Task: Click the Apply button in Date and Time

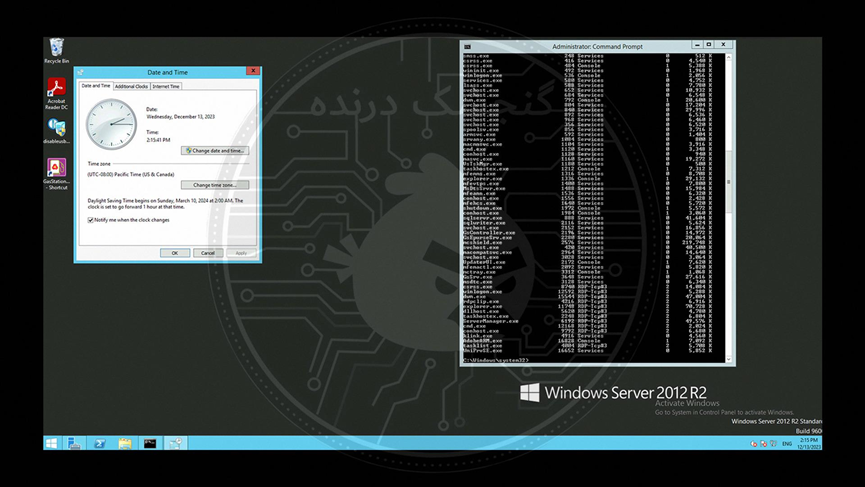Action: (x=241, y=253)
